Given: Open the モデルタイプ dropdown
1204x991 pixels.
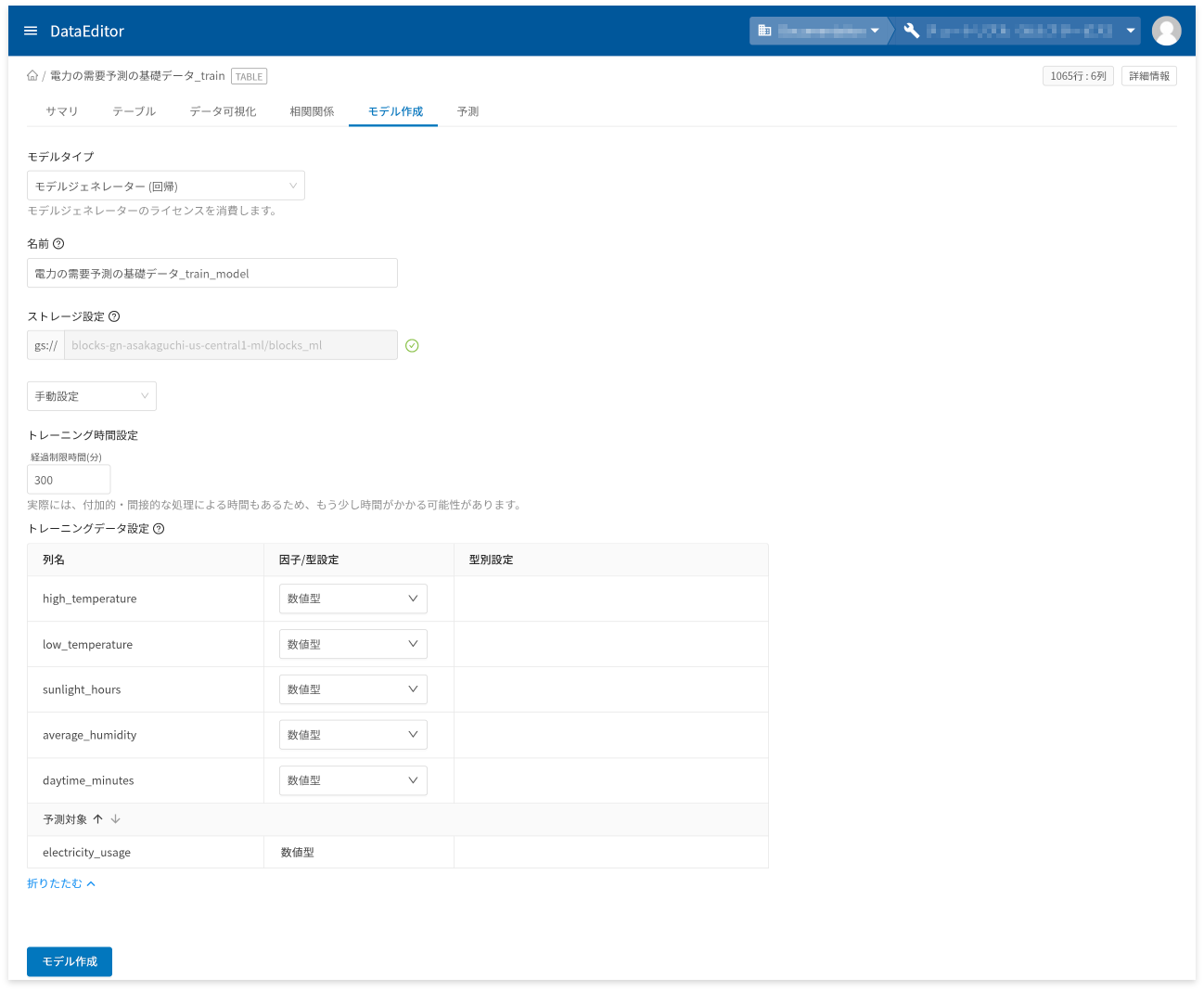Looking at the screenshot, I should [166, 186].
